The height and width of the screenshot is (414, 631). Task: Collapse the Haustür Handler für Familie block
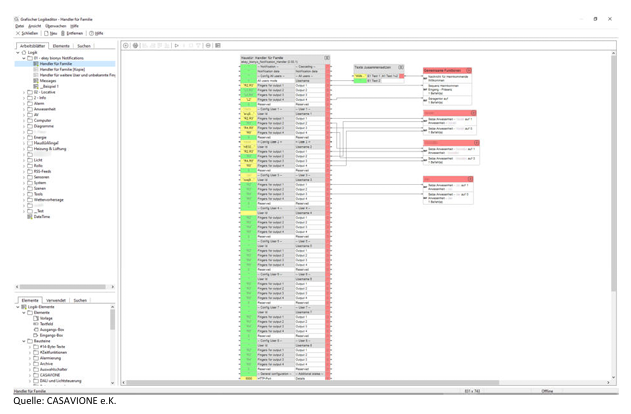[327, 58]
